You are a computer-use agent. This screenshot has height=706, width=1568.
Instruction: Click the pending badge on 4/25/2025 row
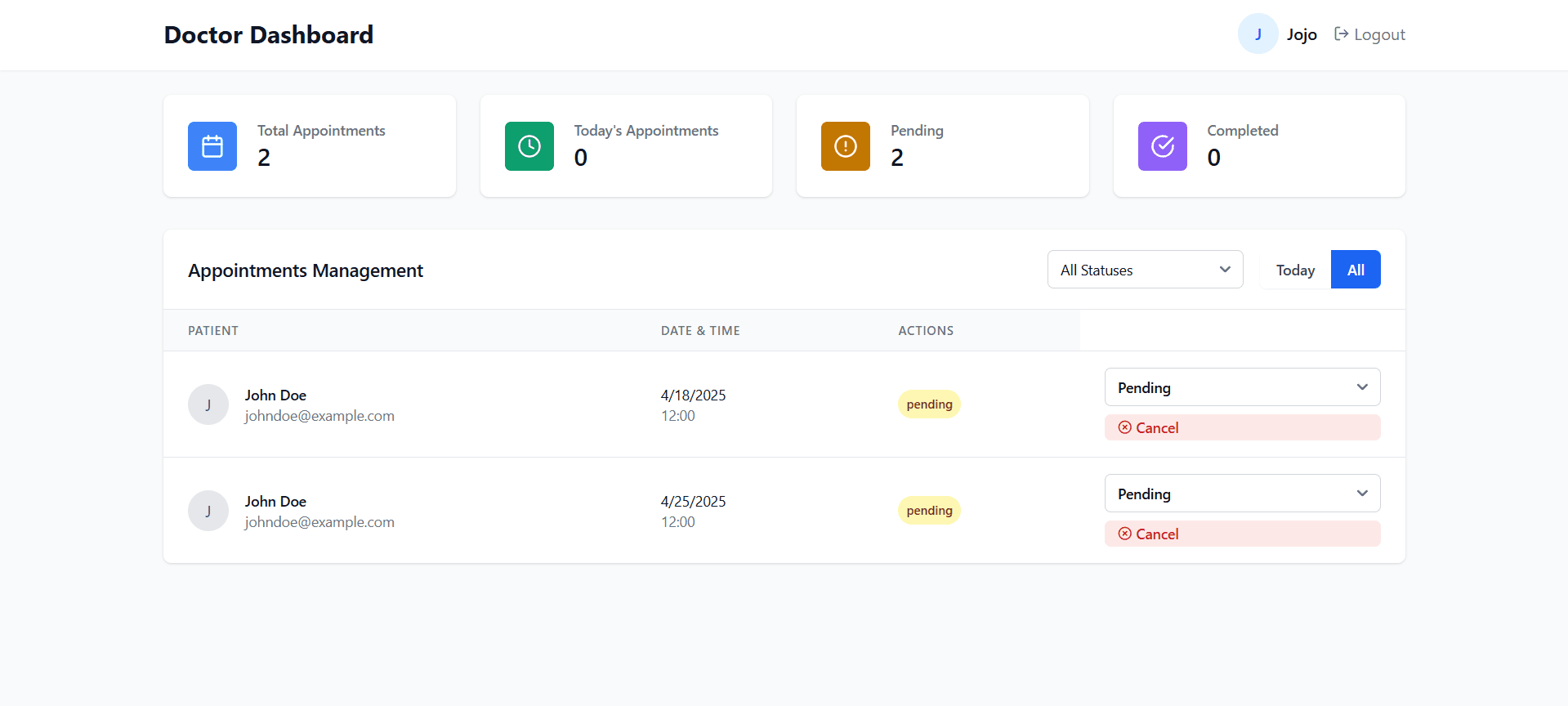click(x=929, y=511)
